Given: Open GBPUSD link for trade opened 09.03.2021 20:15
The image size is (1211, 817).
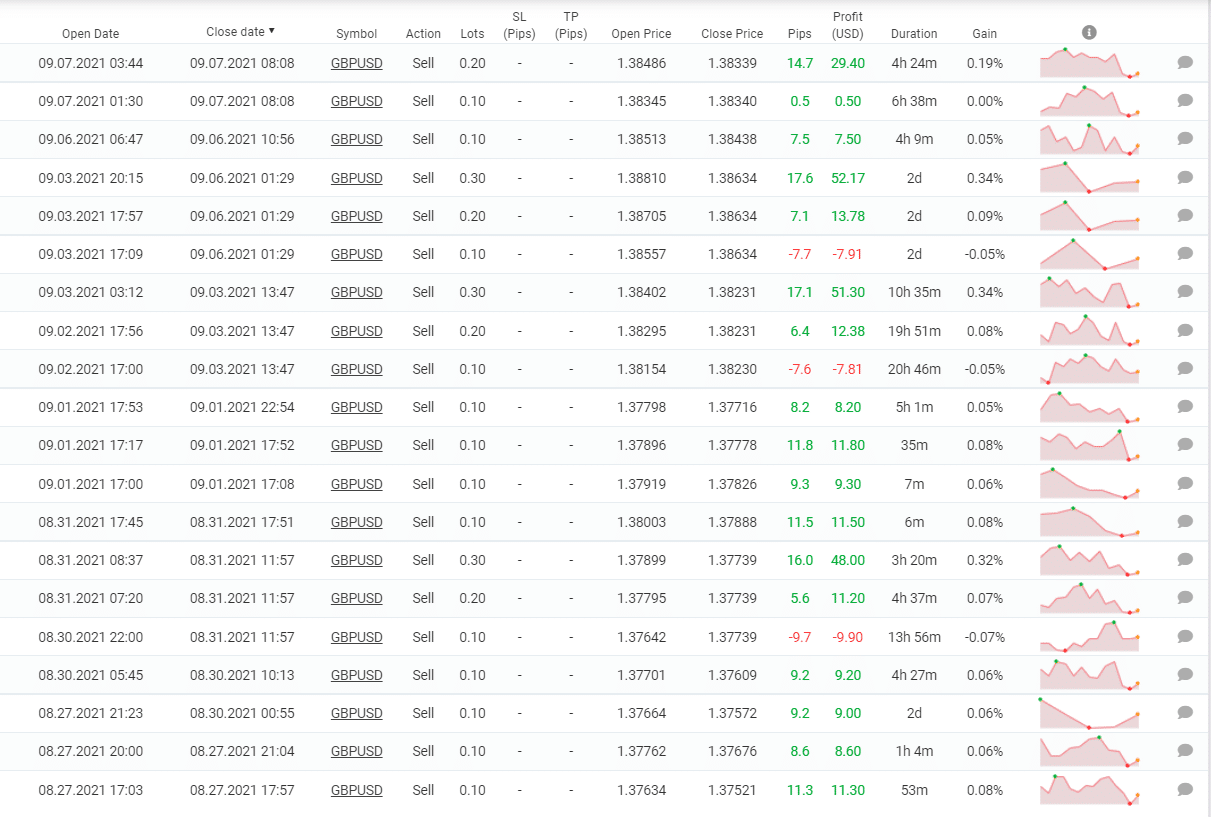Looking at the screenshot, I should click(x=356, y=178).
